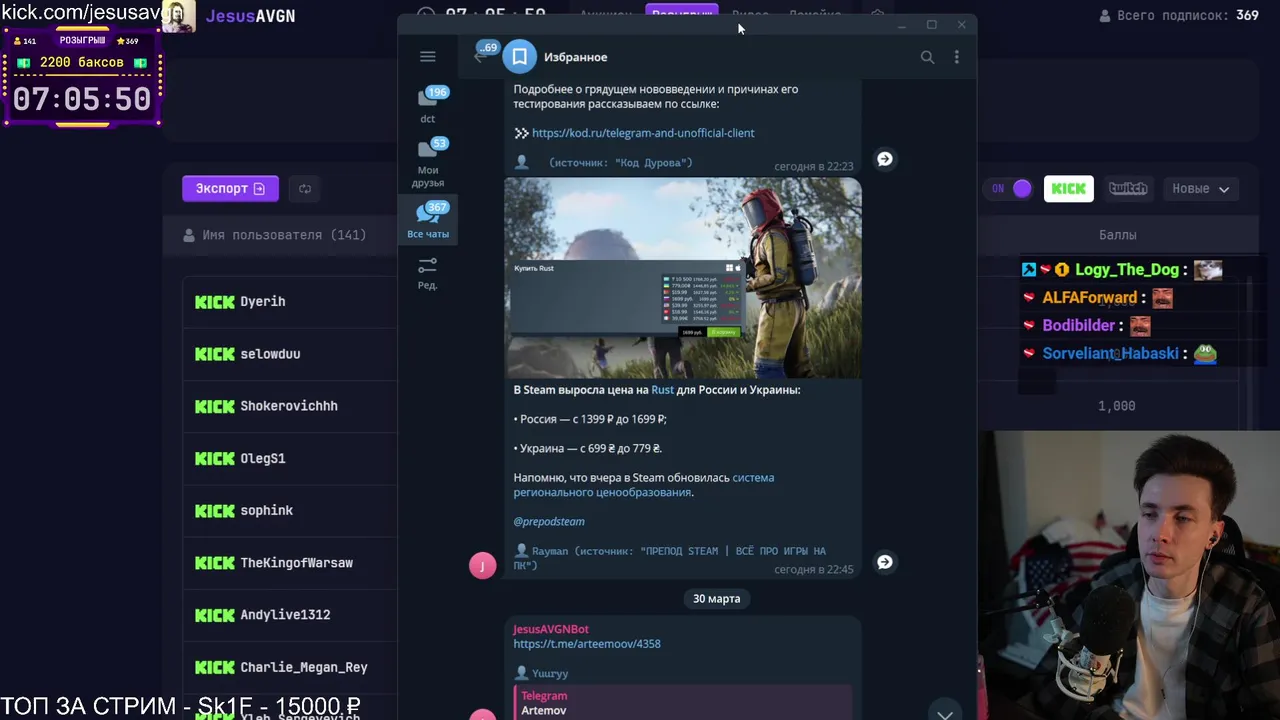The width and height of the screenshot is (1280, 720).
Task: Click the J sender avatar in Telegram
Action: 482,566
